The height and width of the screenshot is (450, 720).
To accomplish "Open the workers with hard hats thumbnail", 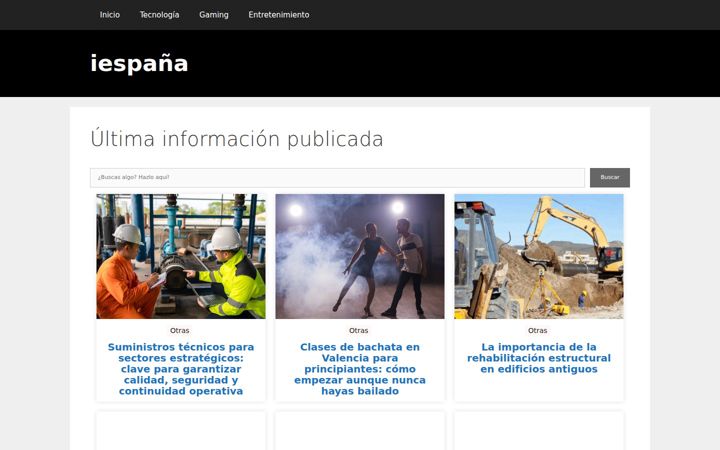I will [181, 256].
